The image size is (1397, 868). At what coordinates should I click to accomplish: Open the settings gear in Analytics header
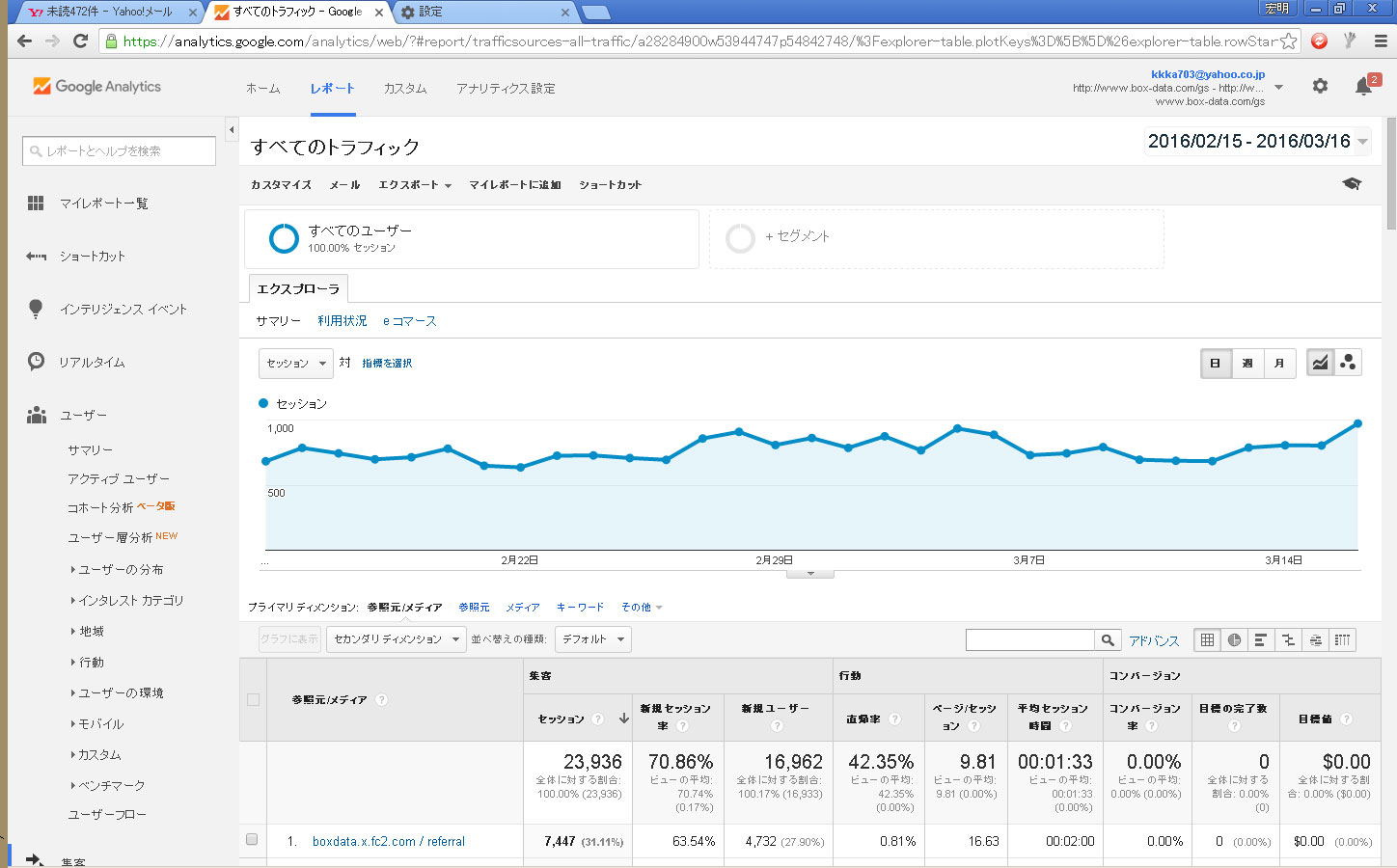pos(1320,86)
